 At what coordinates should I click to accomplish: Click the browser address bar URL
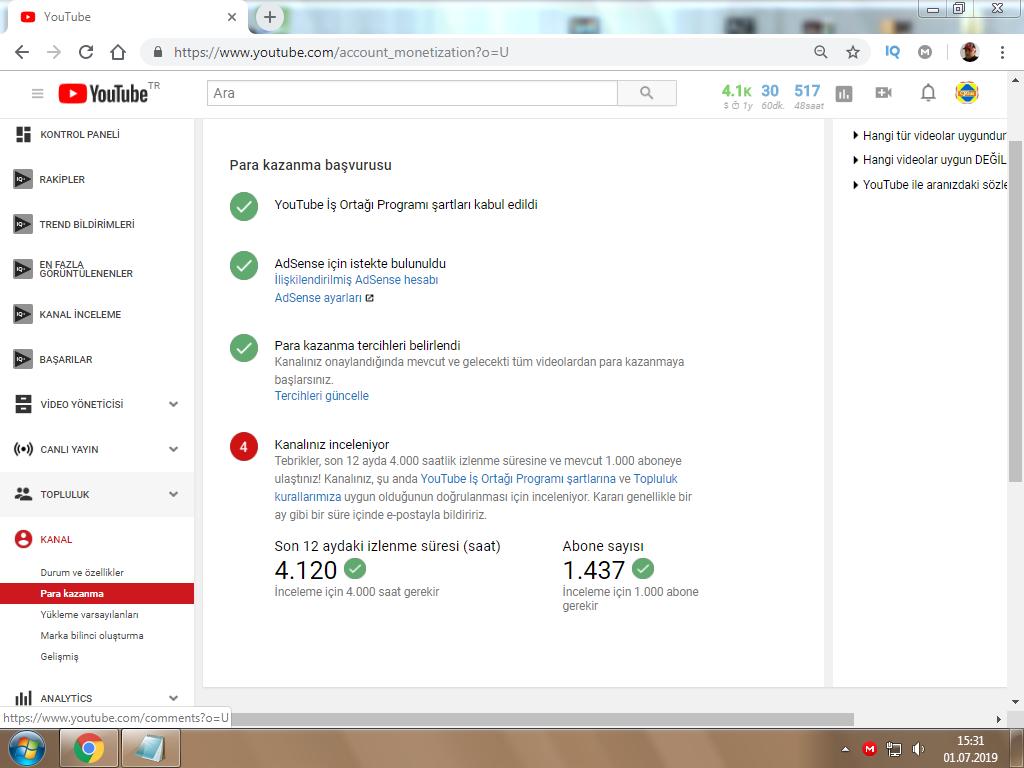[341, 52]
